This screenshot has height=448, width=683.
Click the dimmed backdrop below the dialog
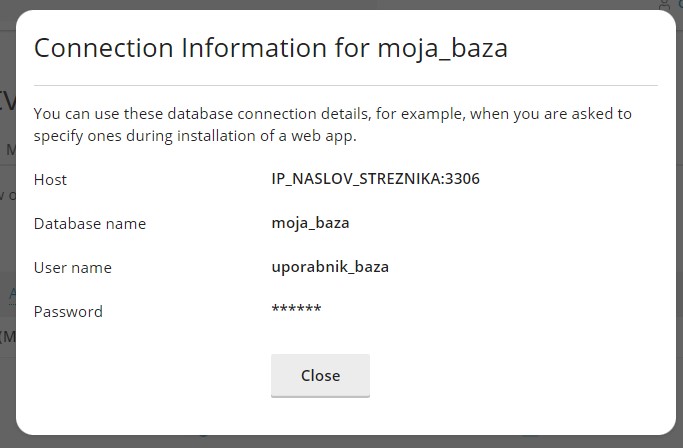(342, 441)
